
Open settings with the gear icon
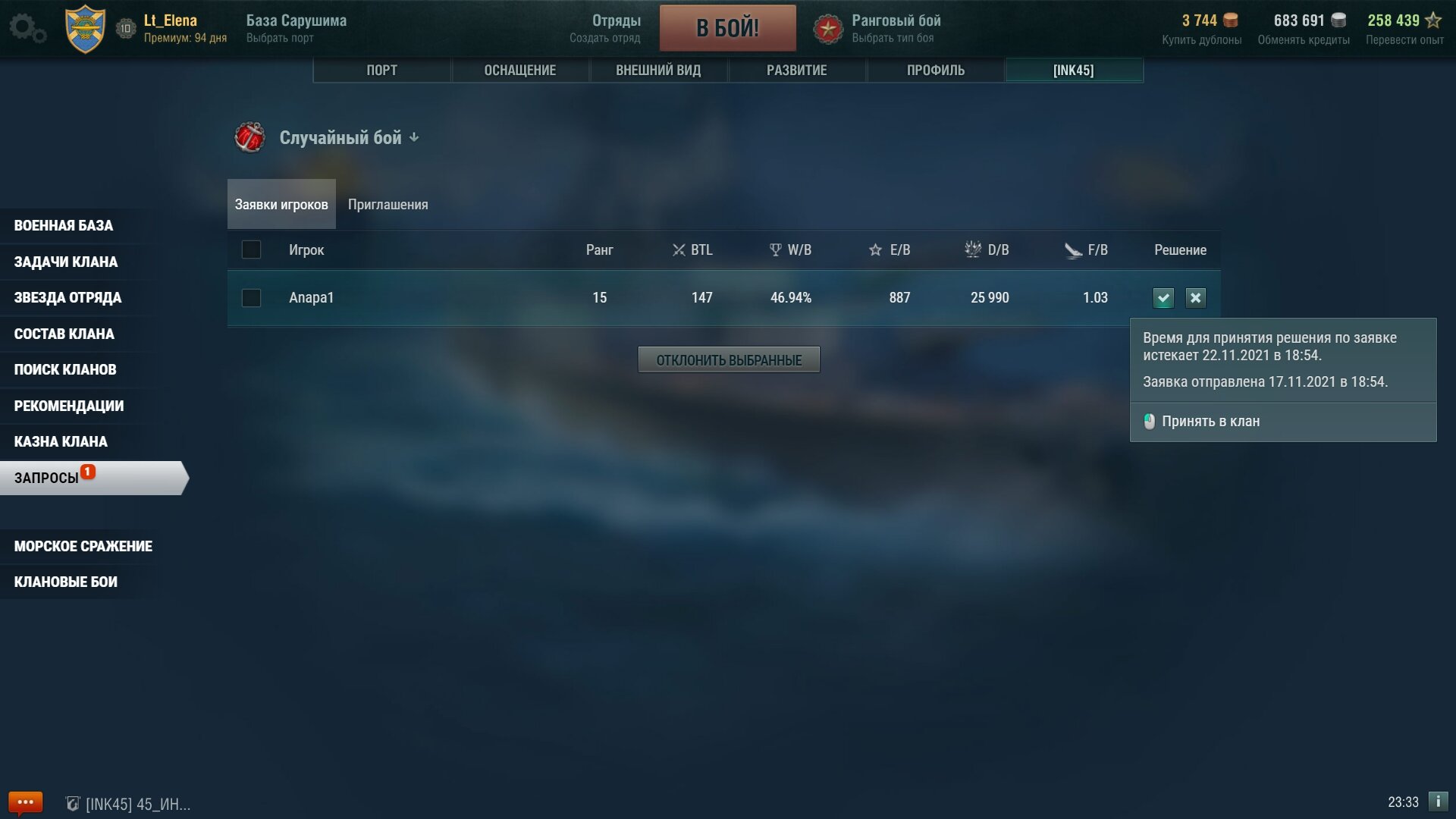coord(27,28)
